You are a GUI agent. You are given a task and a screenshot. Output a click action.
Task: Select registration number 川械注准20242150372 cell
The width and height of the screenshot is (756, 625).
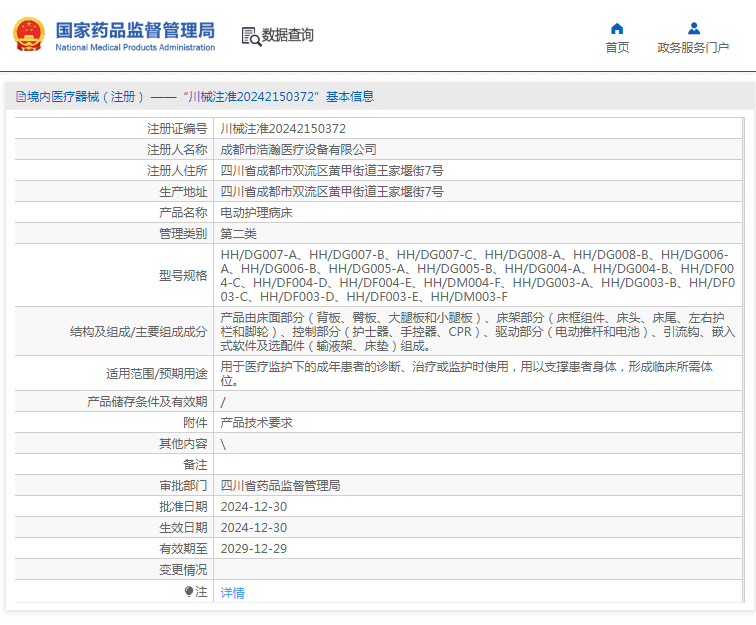coord(283,129)
